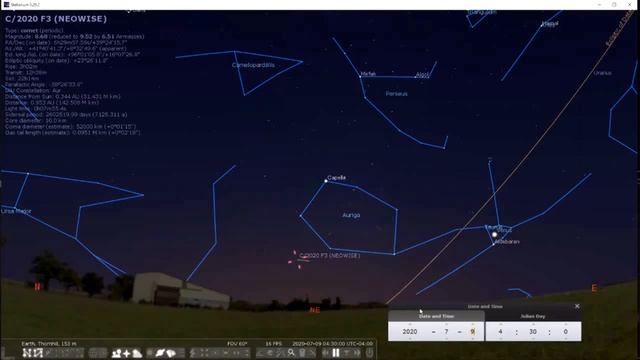Click the Camelopardalis constellation label
The image size is (640, 360).
pos(253,65)
